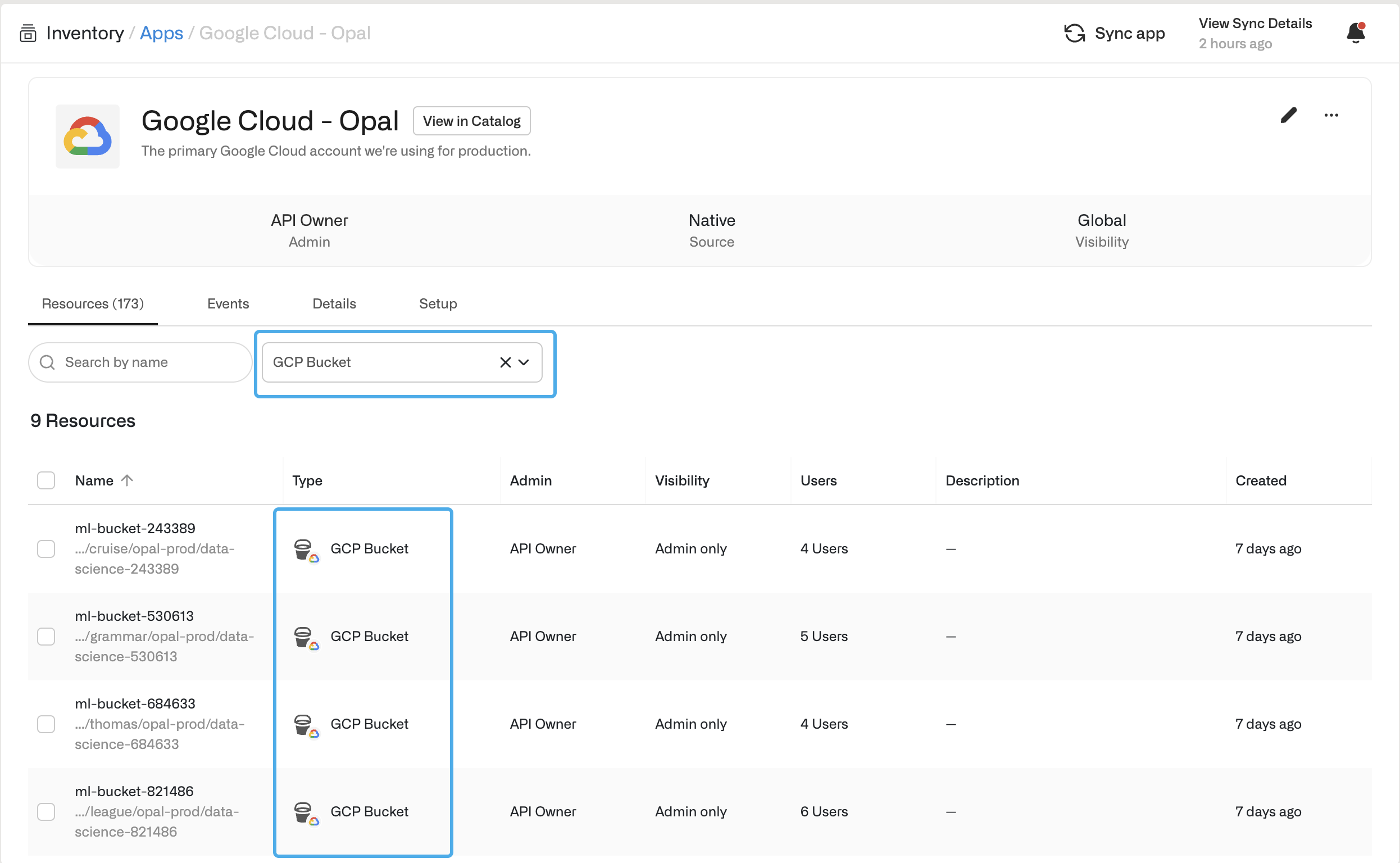Toggle the select-all checkbox in header
The image size is (1400, 863).
[x=46, y=480]
